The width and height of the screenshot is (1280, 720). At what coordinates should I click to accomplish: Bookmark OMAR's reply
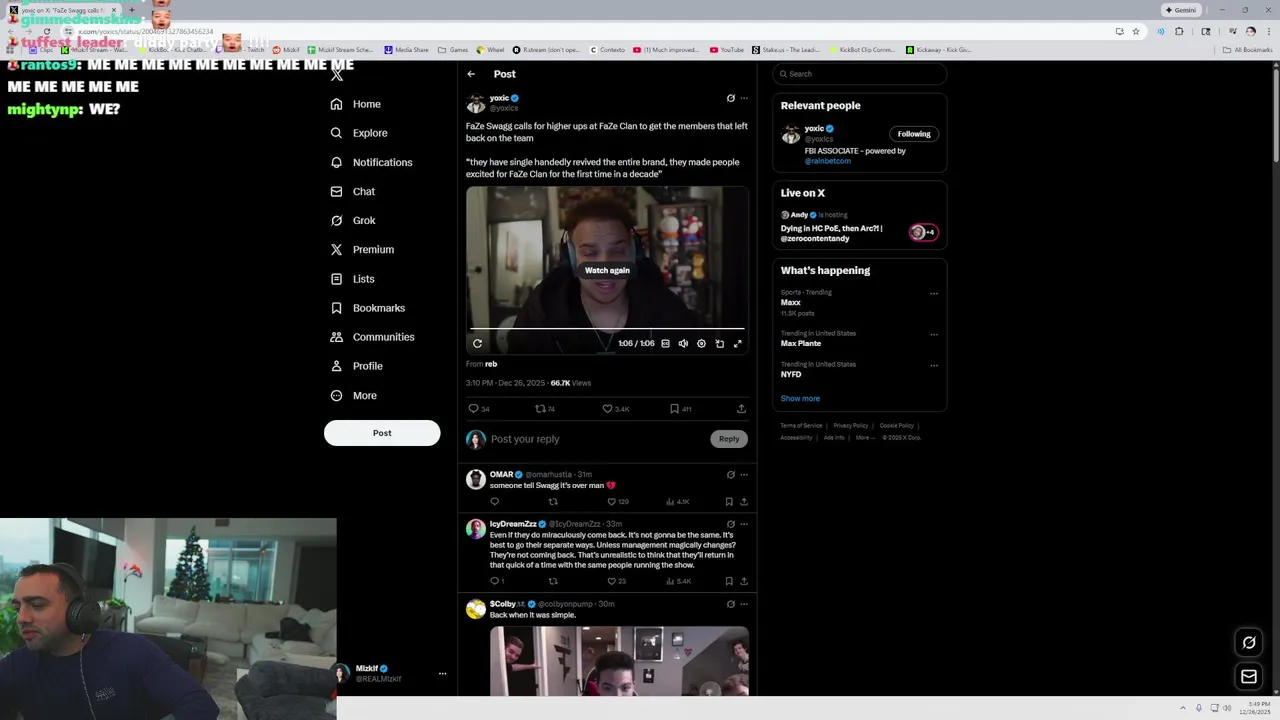pos(729,501)
